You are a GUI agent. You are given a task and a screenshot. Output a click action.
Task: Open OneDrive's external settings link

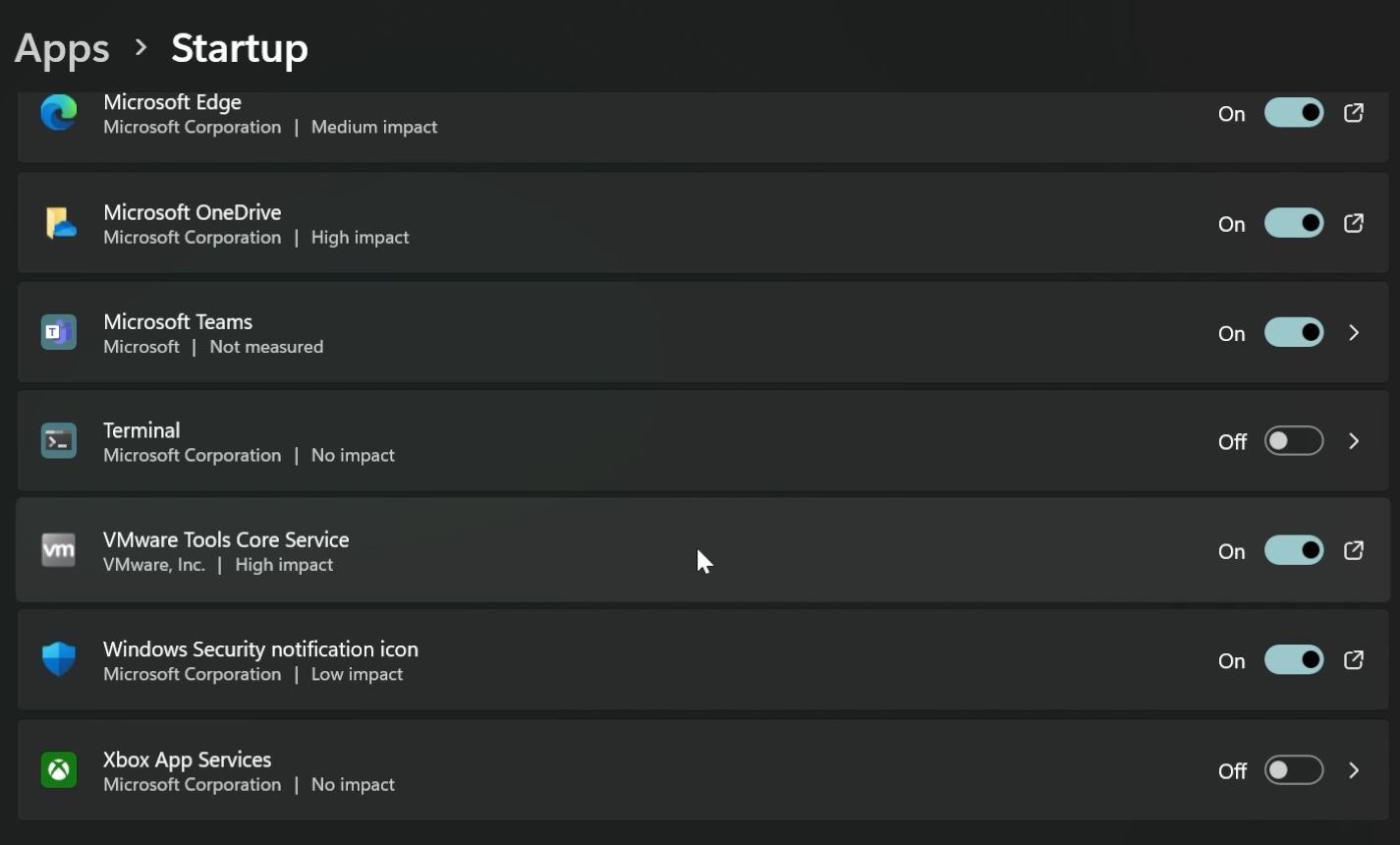coord(1354,222)
